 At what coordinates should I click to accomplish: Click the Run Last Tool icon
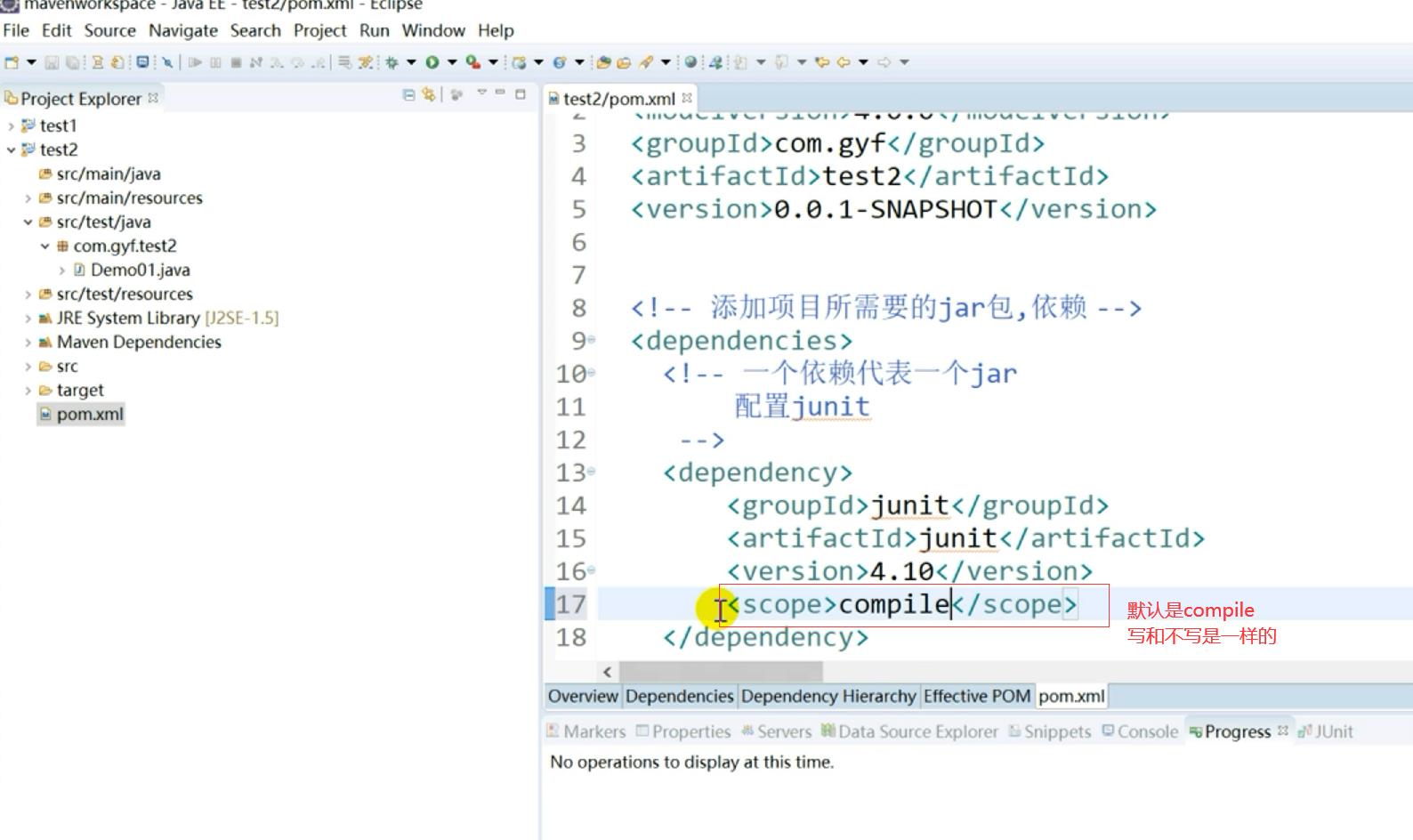tap(473, 62)
